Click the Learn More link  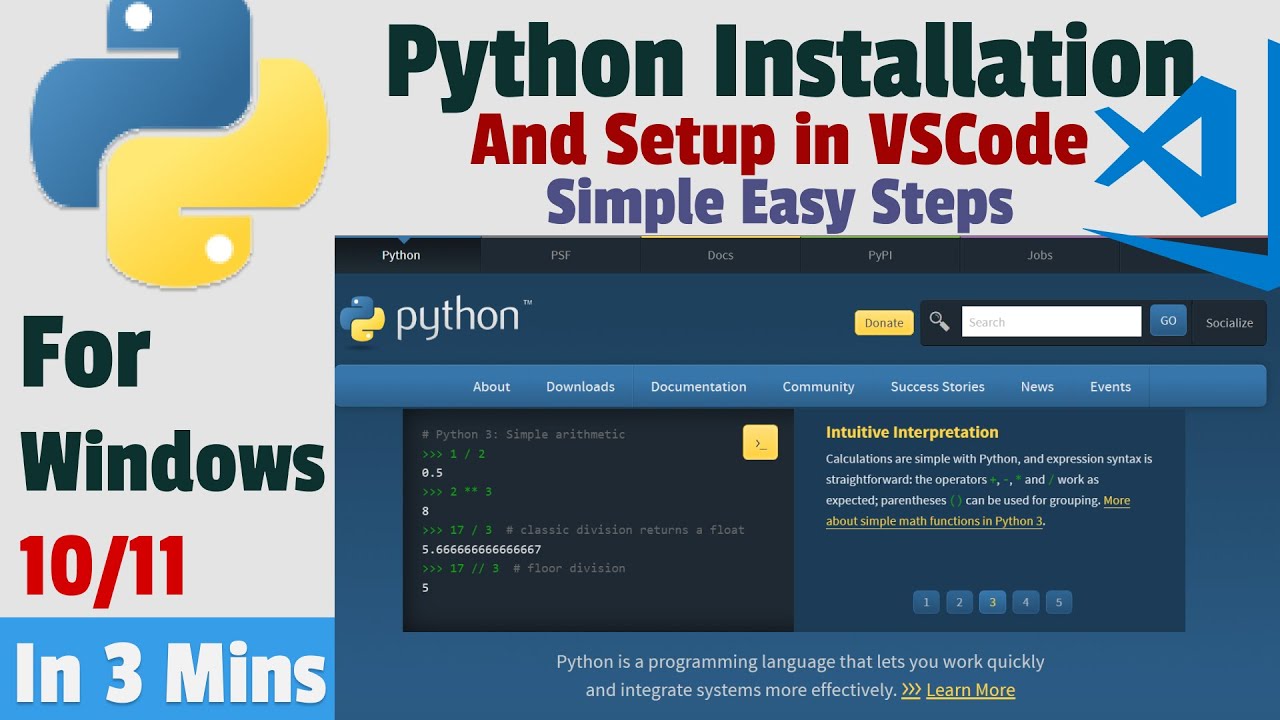970,690
